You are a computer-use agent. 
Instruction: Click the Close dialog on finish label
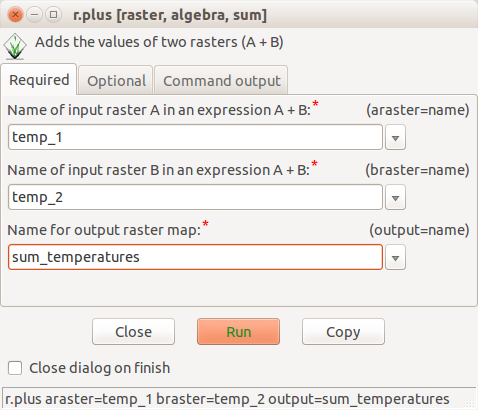(x=100, y=368)
